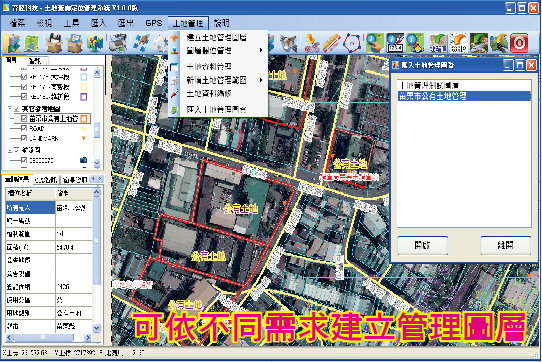Click the printer icon in toolbar

(118, 43)
